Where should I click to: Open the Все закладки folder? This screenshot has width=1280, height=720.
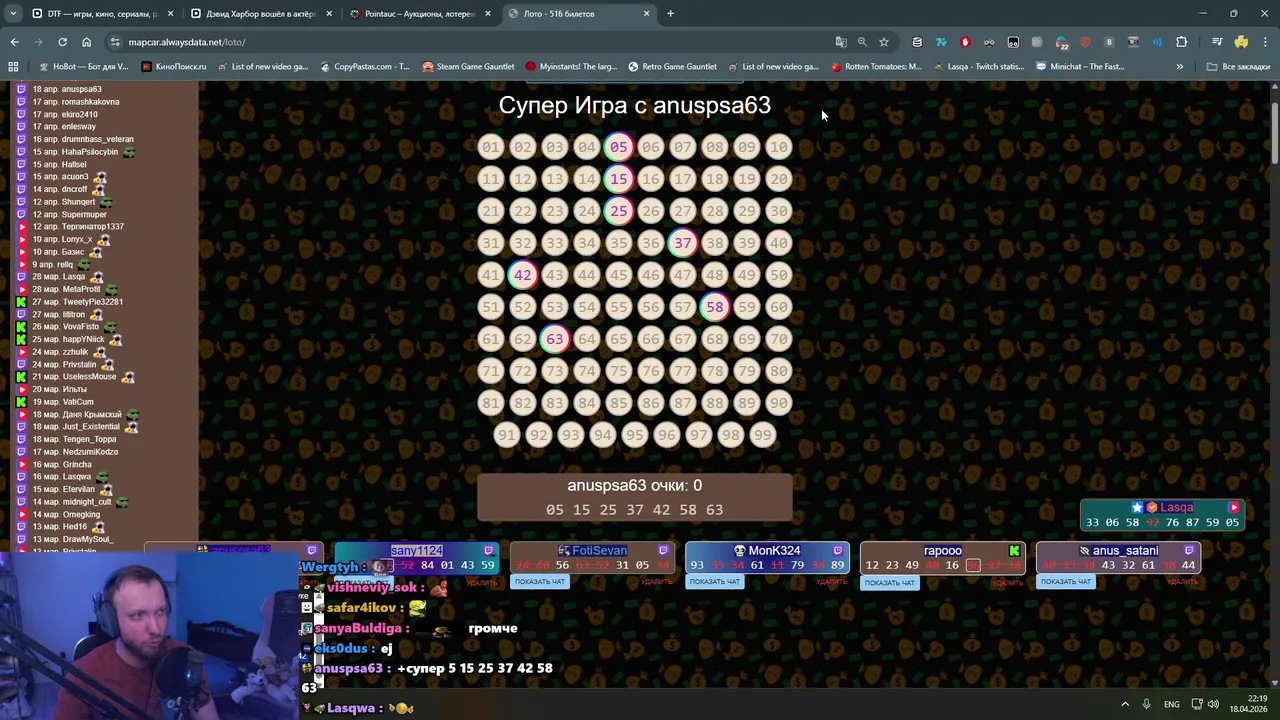tap(1238, 67)
